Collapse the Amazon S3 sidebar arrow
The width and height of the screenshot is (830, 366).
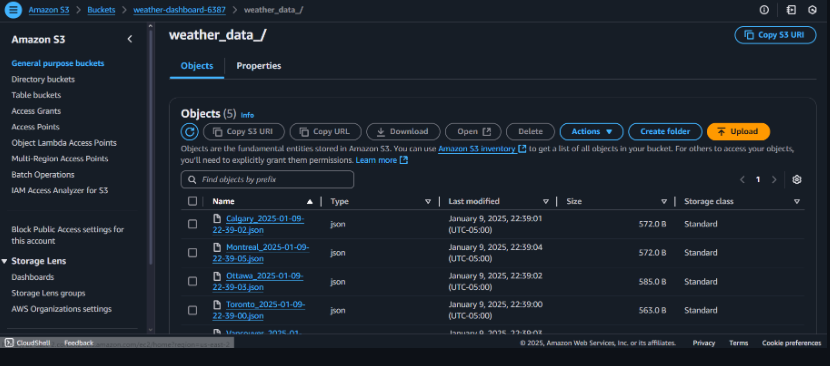pos(130,39)
